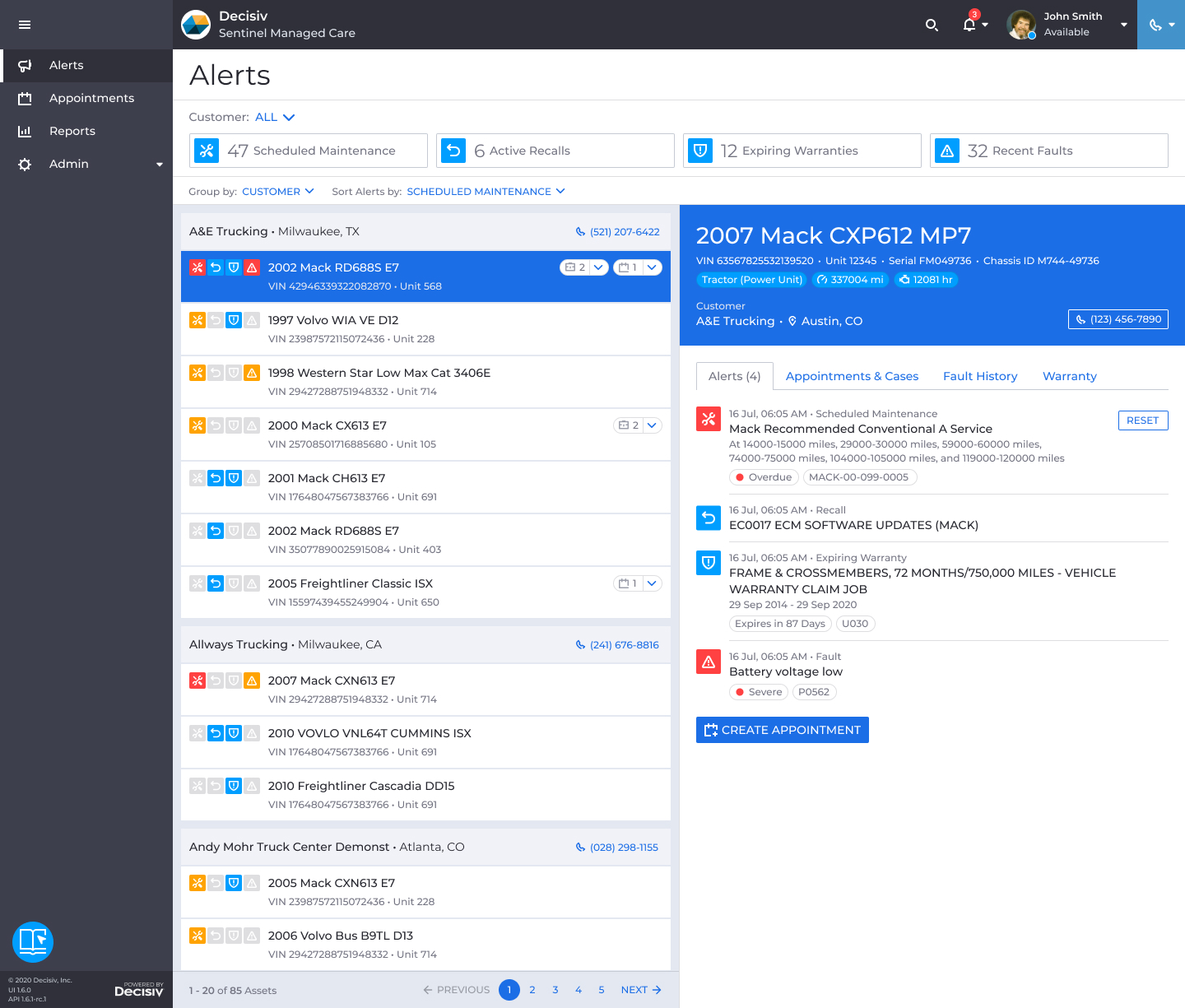Open the Warranty tab

tap(1070, 376)
